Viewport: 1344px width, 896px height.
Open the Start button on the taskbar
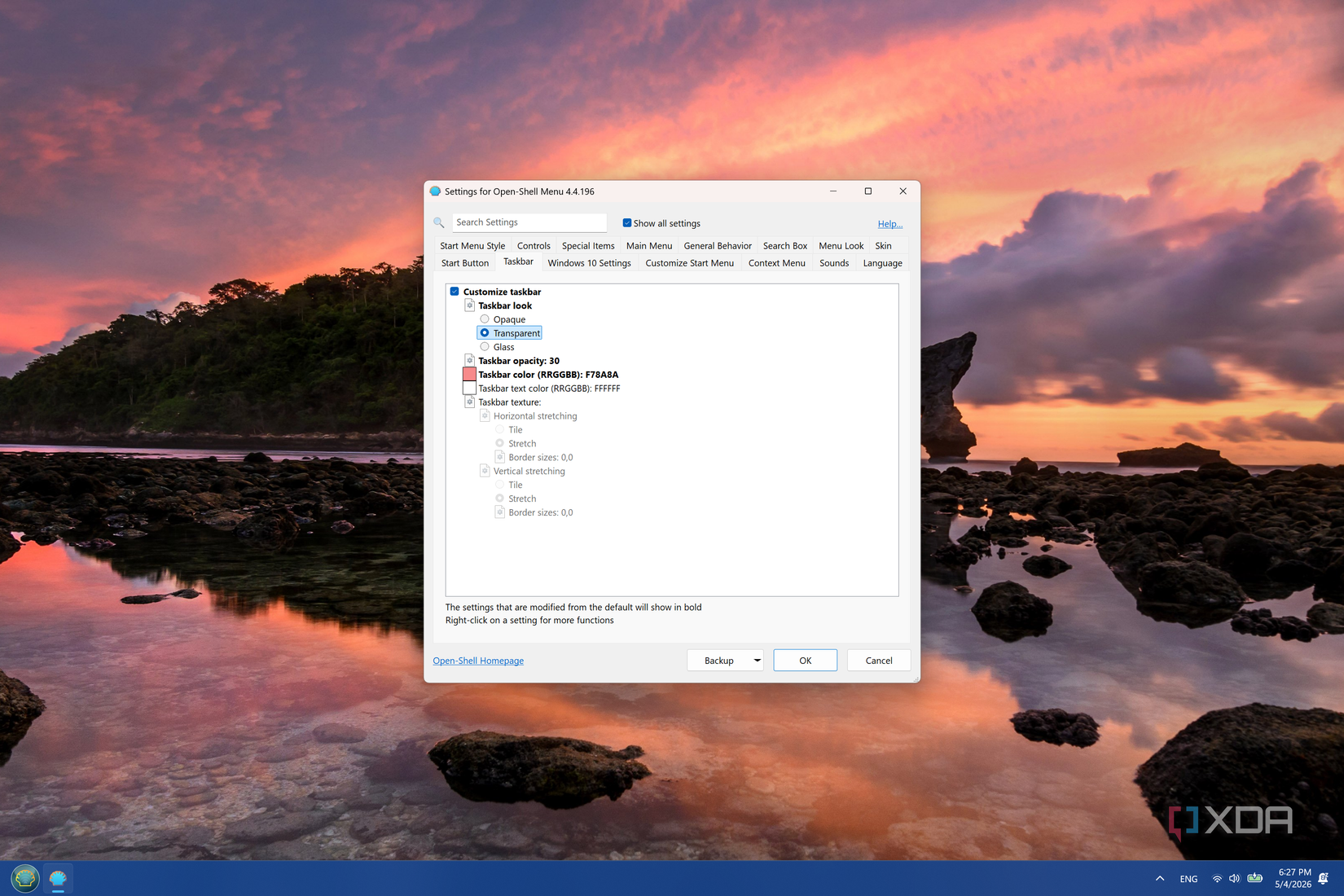[x=25, y=878]
